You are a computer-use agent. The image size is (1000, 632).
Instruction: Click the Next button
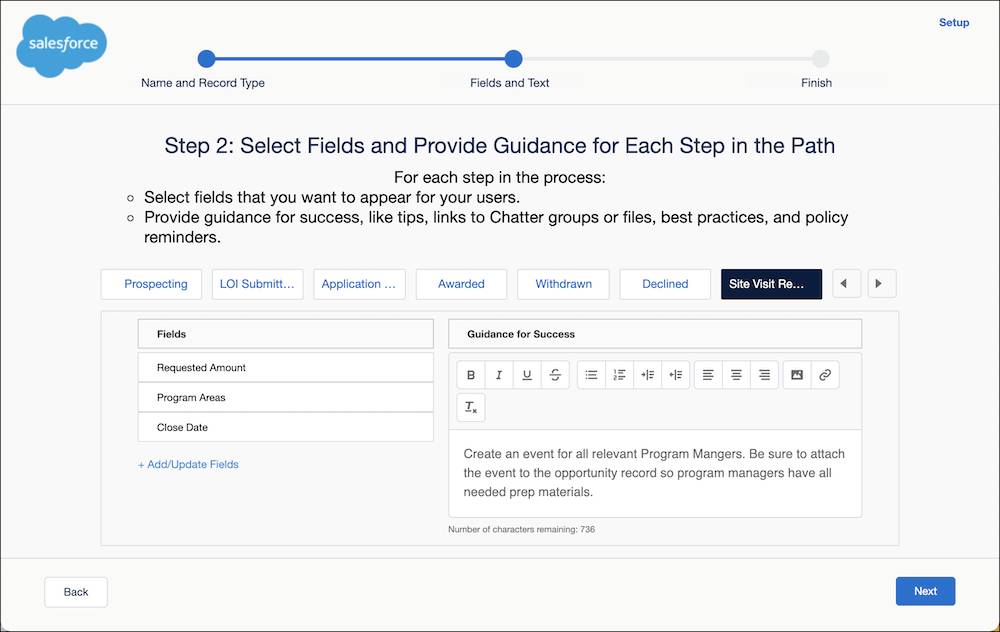(924, 591)
